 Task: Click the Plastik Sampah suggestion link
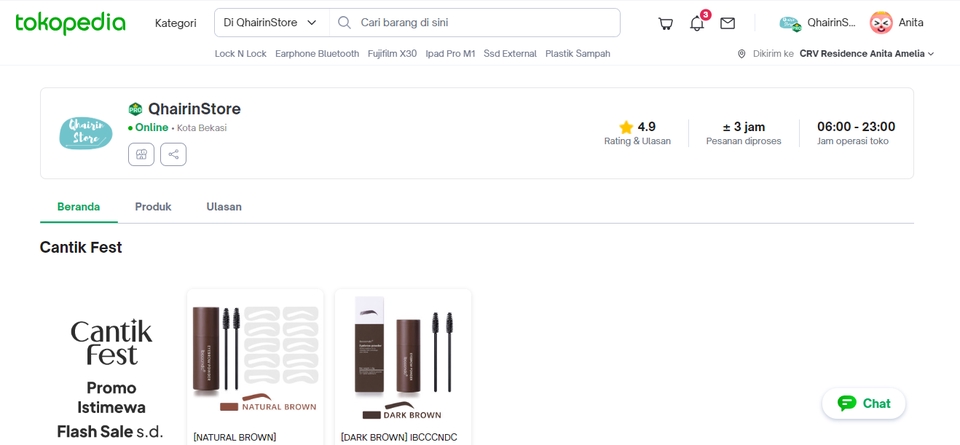pyautogui.click(x=578, y=54)
